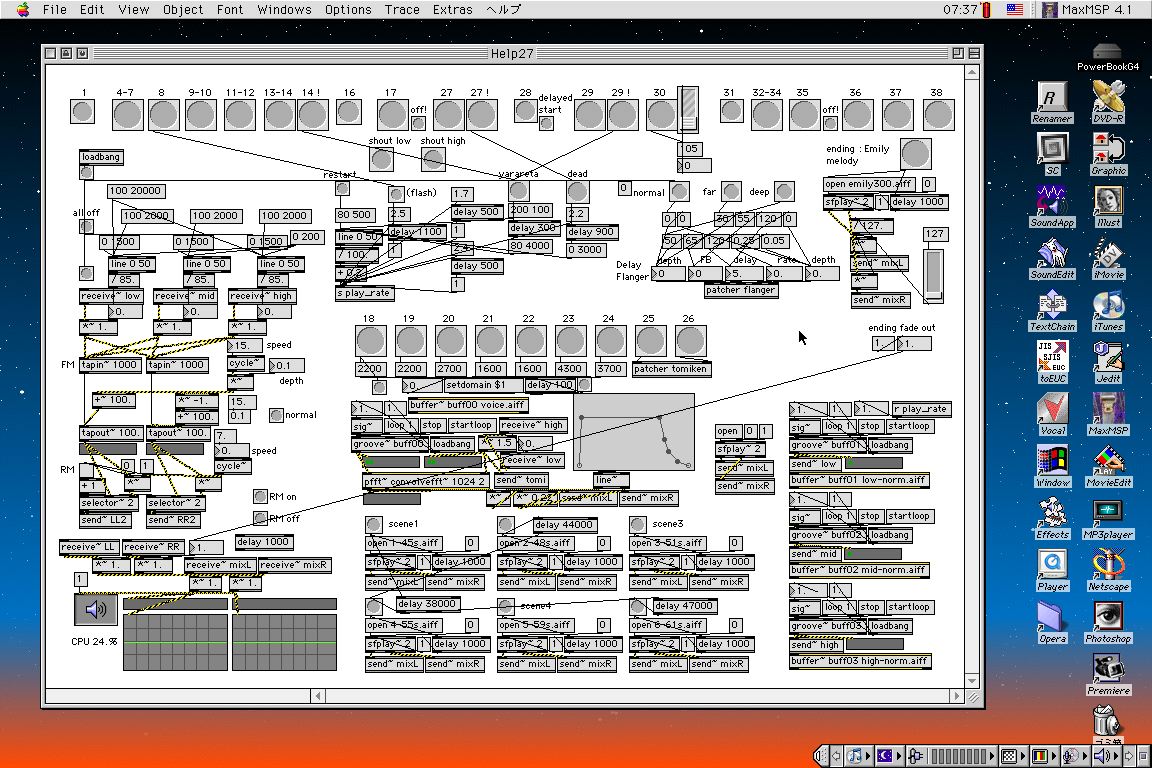This screenshot has width=1152, height=768.
Task: Open the Trace menu
Action: click(402, 10)
